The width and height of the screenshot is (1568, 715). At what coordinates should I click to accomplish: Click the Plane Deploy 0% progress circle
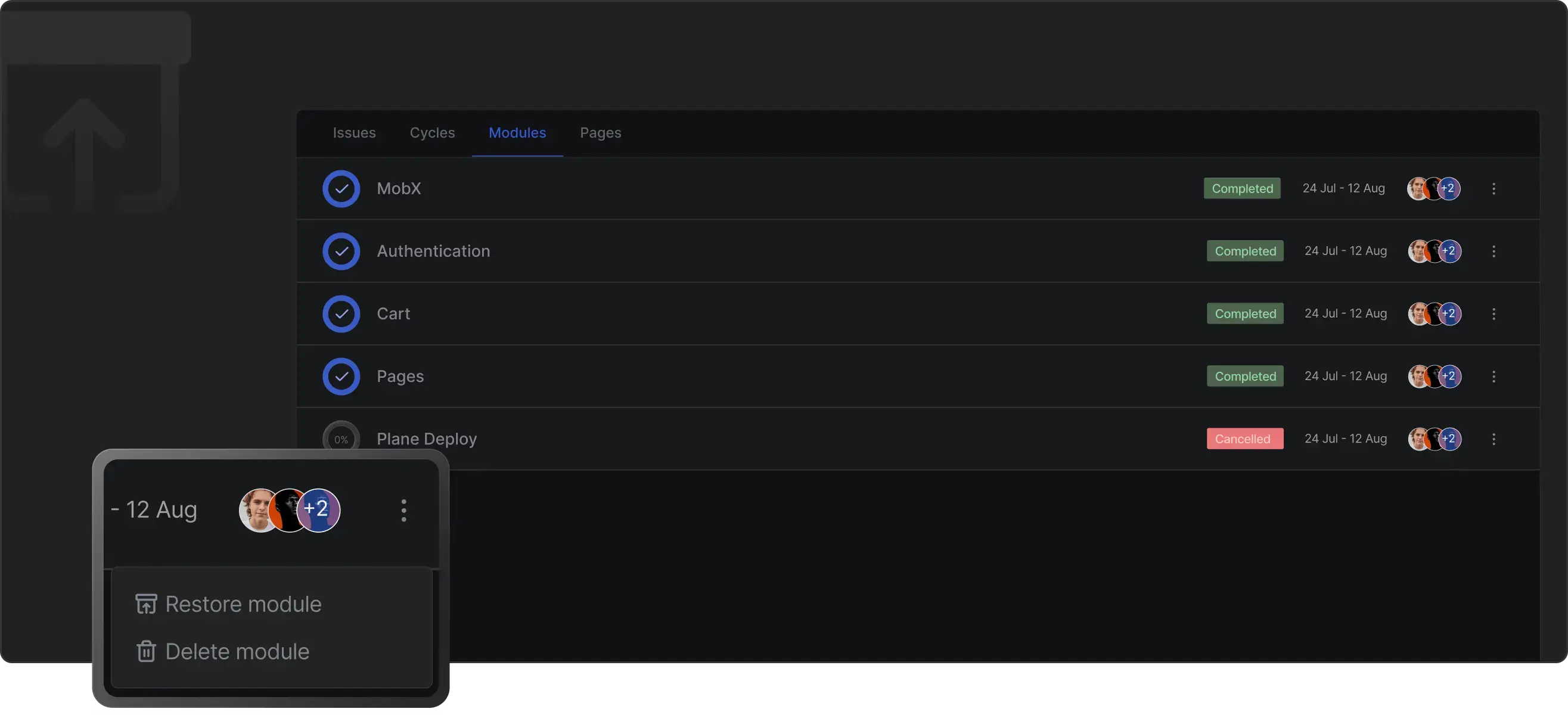(x=341, y=439)
